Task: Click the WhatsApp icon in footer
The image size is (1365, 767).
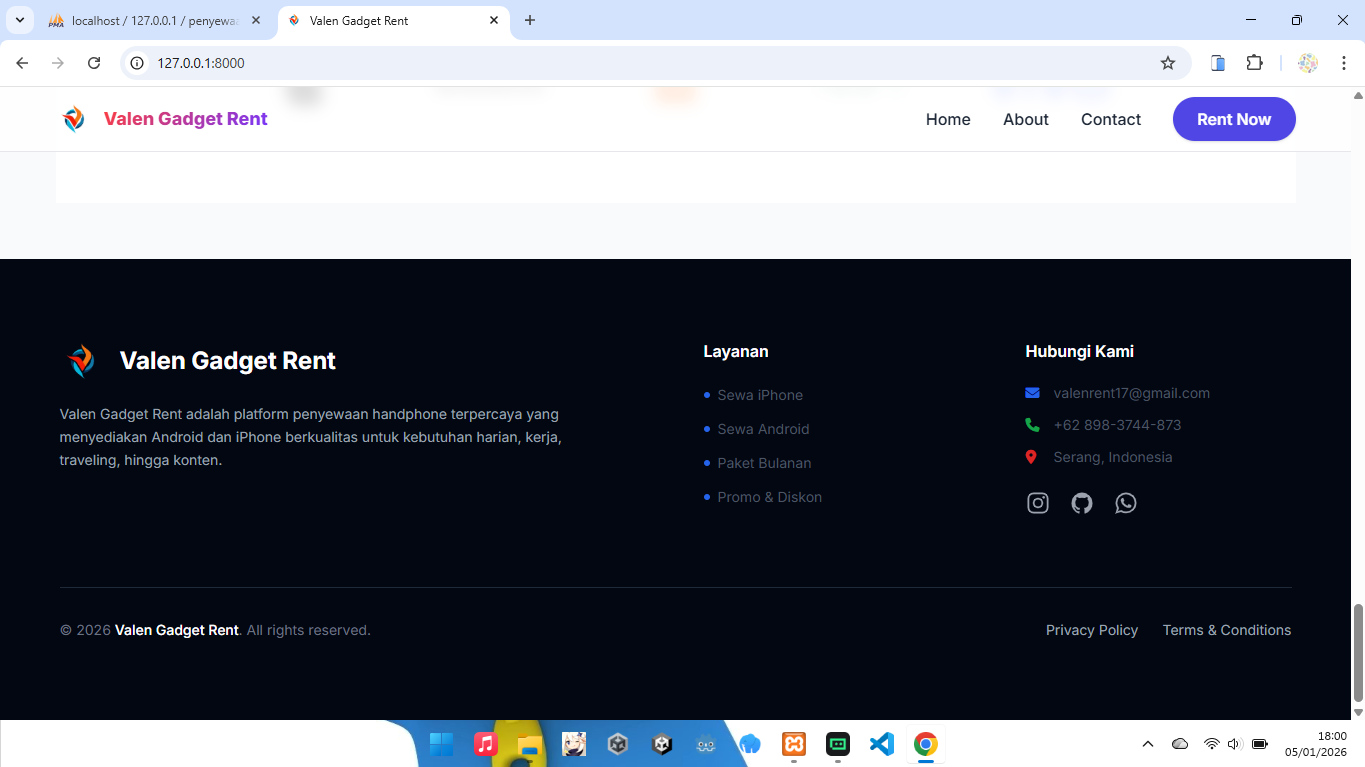Action: click(x=1126, y=503)
